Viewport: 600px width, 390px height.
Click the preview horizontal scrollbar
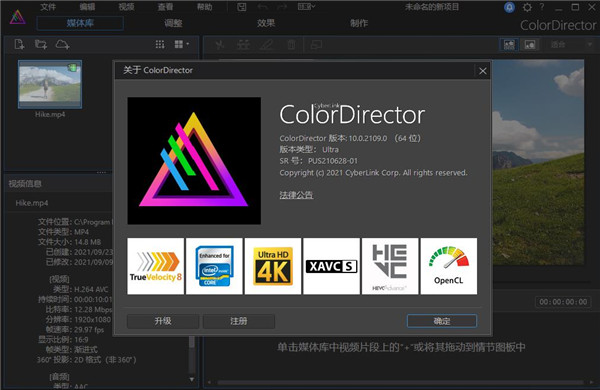[400, 382]
